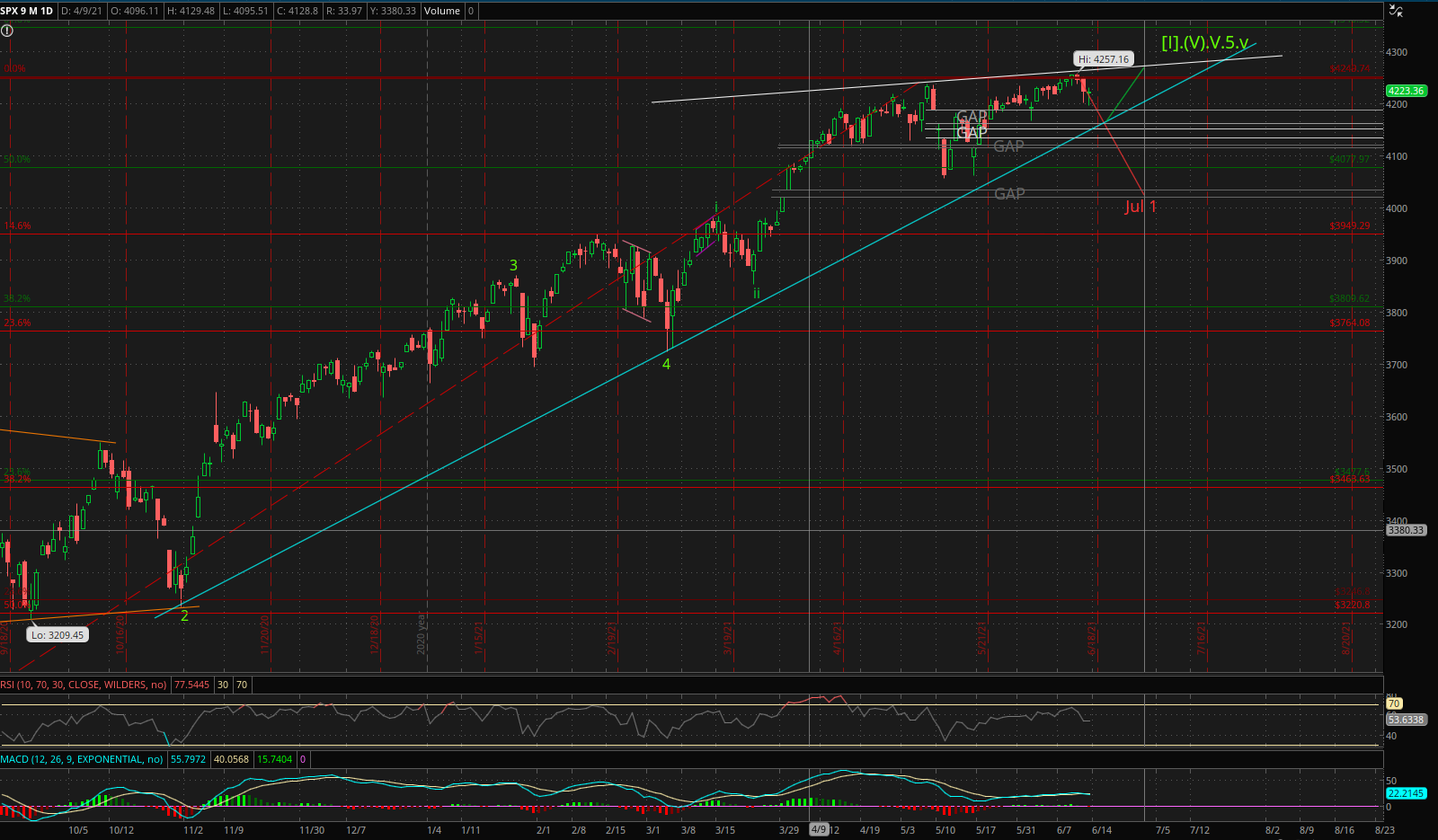Click the exclamation alert icon on chart
The width and height of the screenshot is (1438, 840).
pyautogui.click(x=6, y=31)
